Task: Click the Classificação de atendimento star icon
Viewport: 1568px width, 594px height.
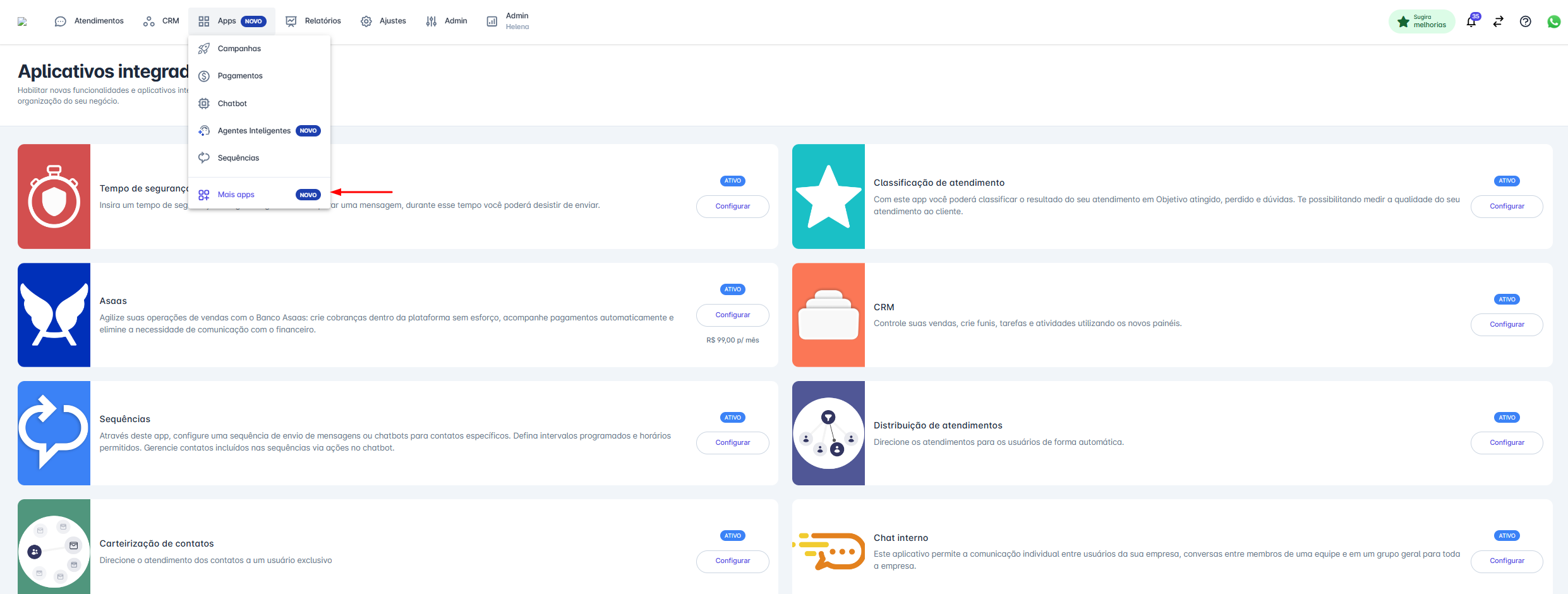Action: pos(828,197)
